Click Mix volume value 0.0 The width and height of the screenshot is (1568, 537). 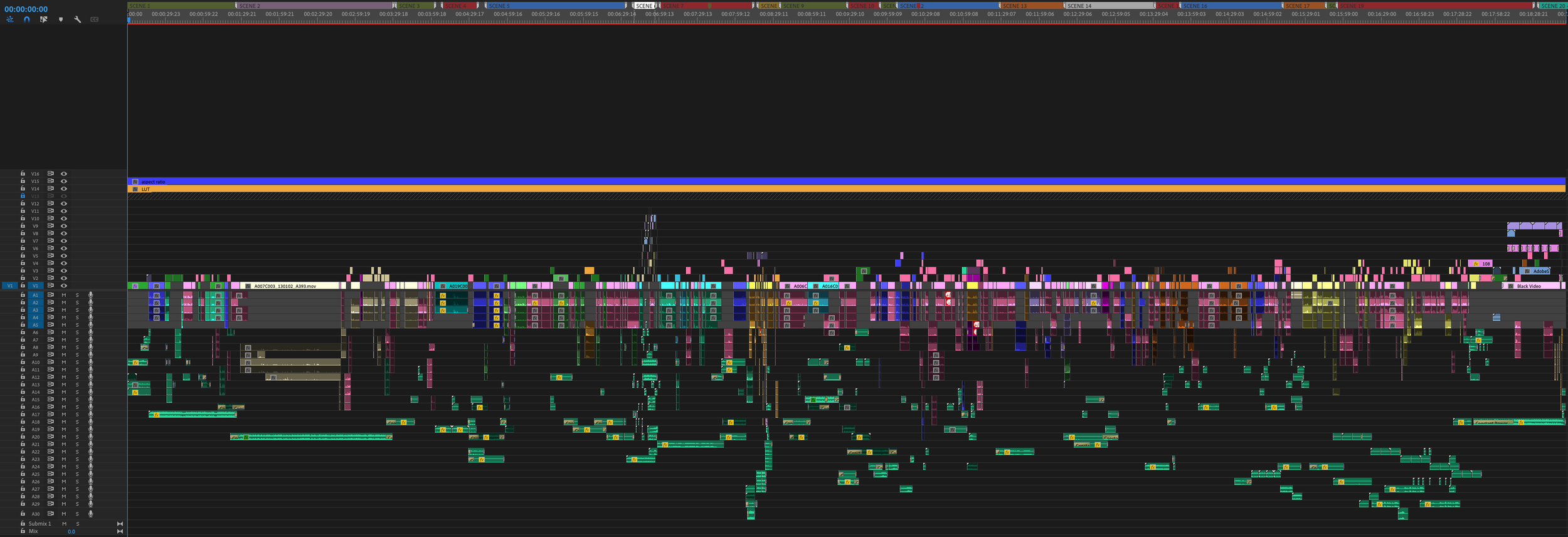point(72,531)
